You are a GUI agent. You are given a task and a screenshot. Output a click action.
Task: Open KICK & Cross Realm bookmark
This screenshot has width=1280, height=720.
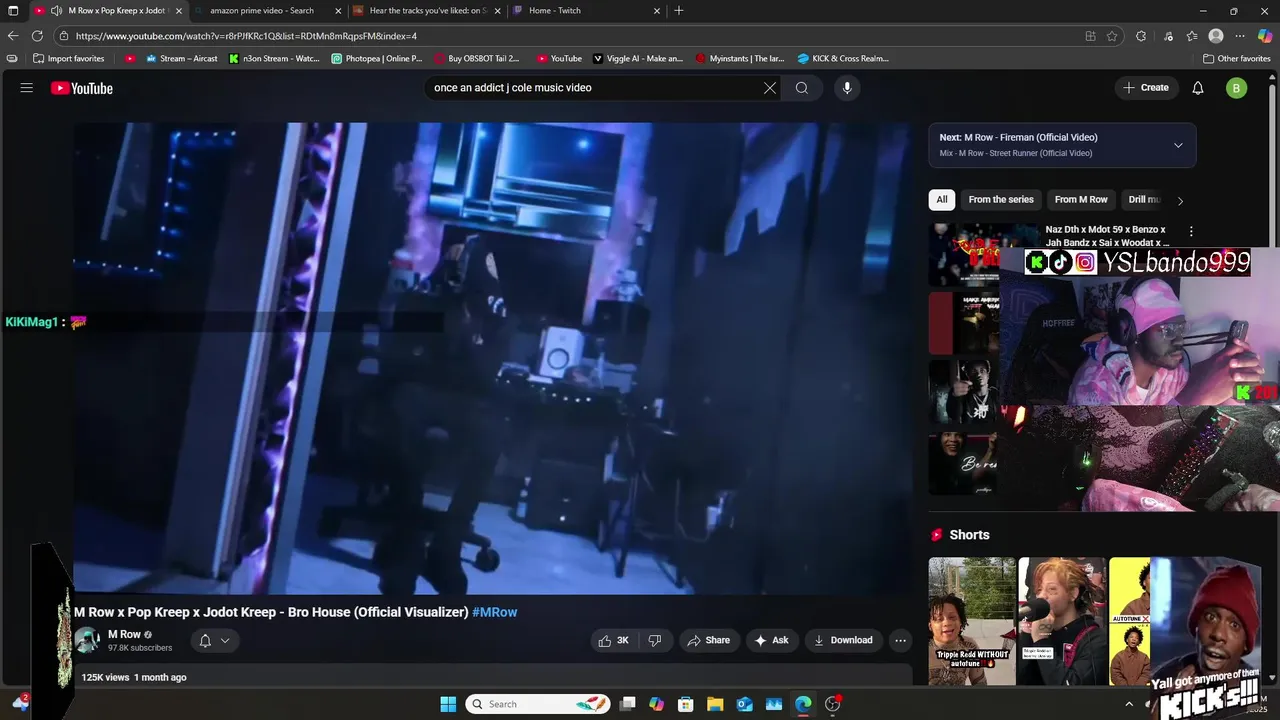click(843, 58)
